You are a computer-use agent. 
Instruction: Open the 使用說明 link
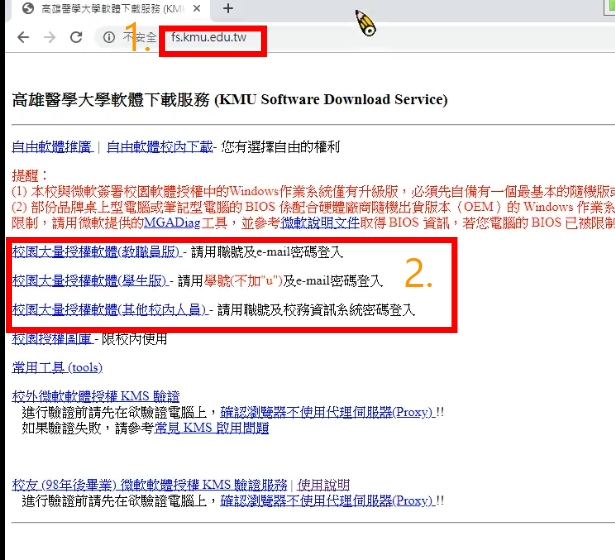323,485
